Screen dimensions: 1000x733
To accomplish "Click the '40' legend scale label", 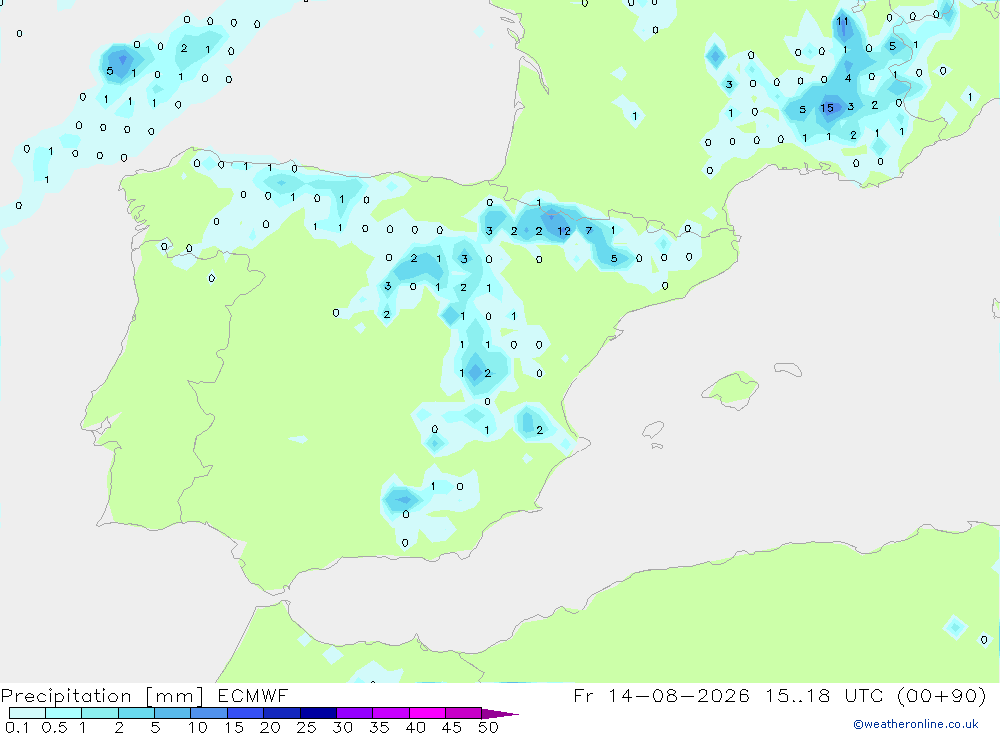I will click(415, 727).
